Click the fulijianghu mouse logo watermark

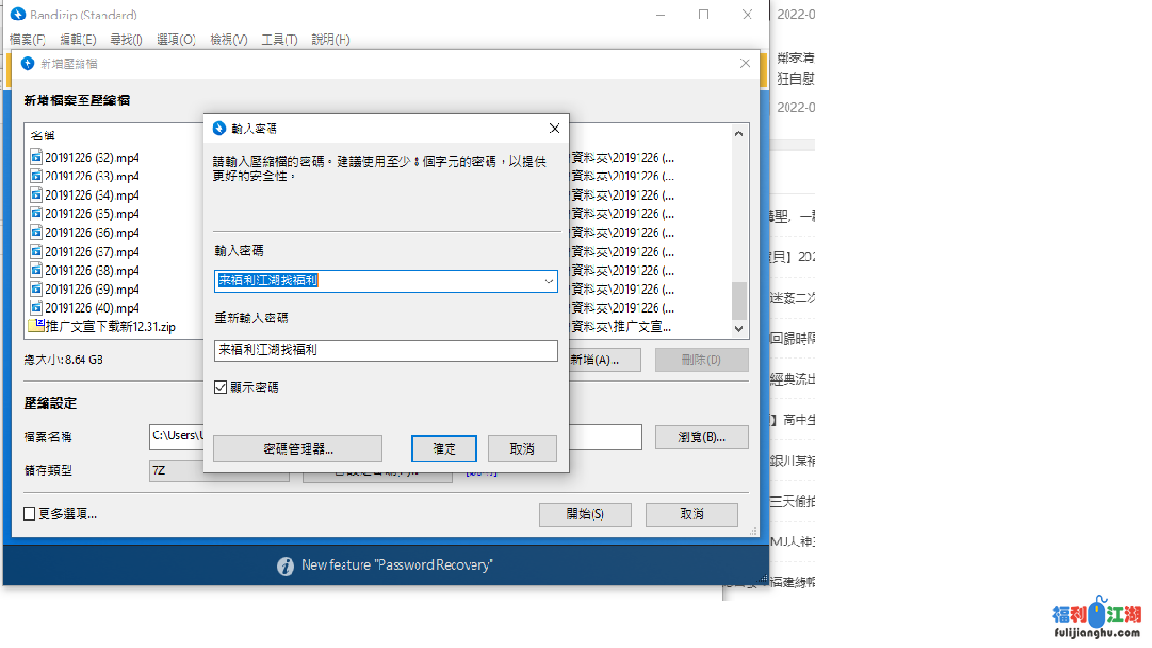pyautogui.click(x=1097, y=613)
